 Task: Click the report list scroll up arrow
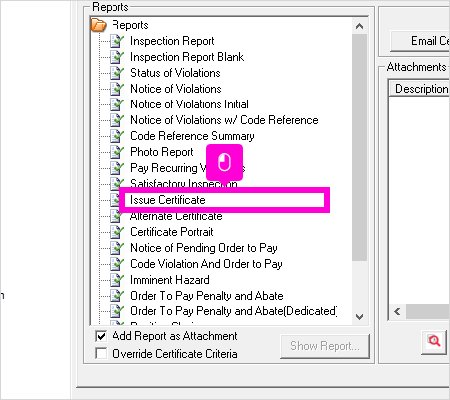pos(359,26)
